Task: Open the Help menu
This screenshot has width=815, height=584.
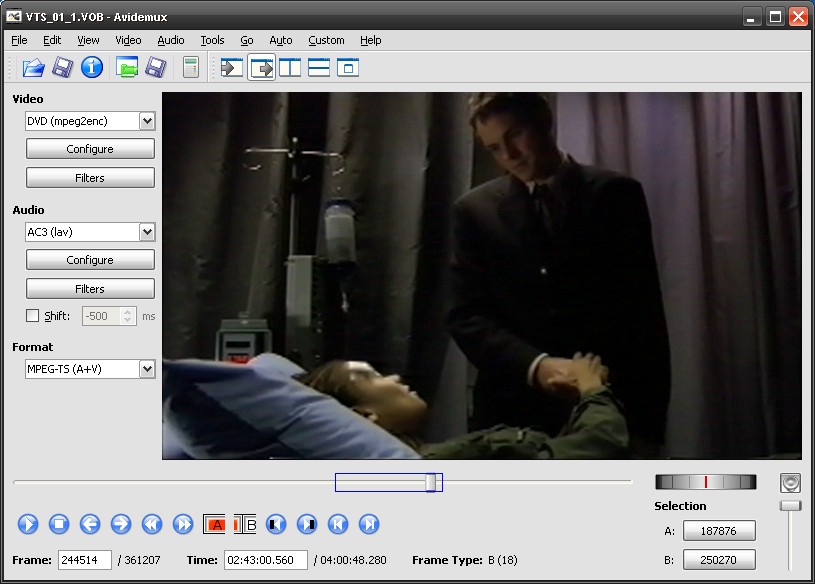Action: (371, 40)
